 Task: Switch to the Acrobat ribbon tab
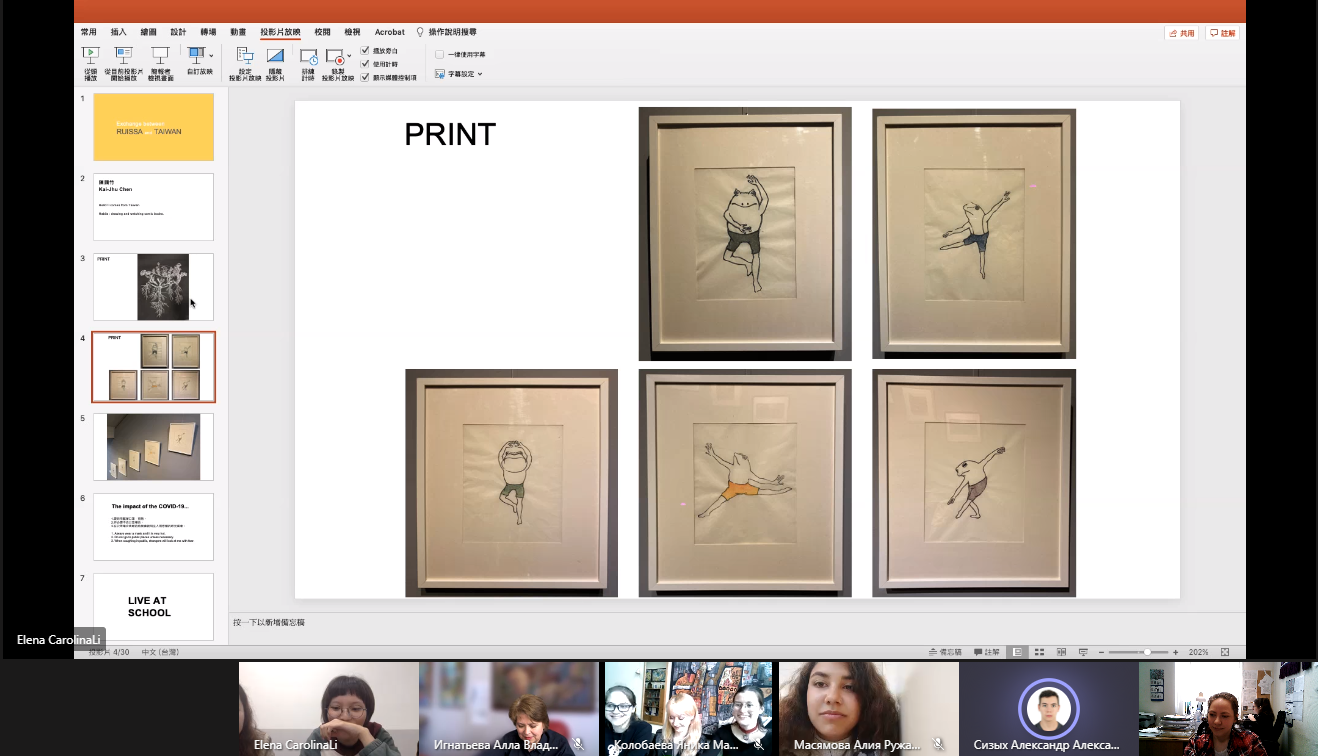click(x=390, y=32)
